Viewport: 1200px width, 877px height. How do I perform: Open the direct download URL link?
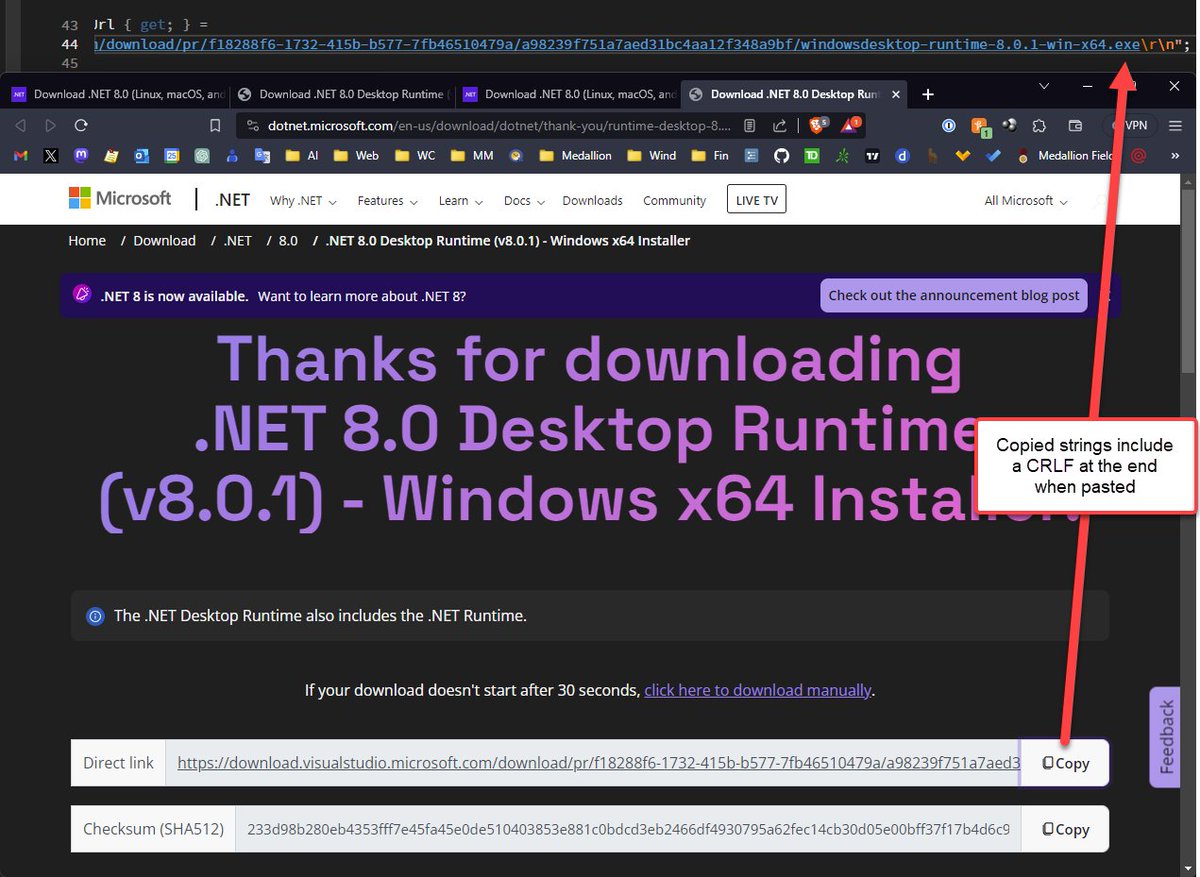(x=598, y=763)
